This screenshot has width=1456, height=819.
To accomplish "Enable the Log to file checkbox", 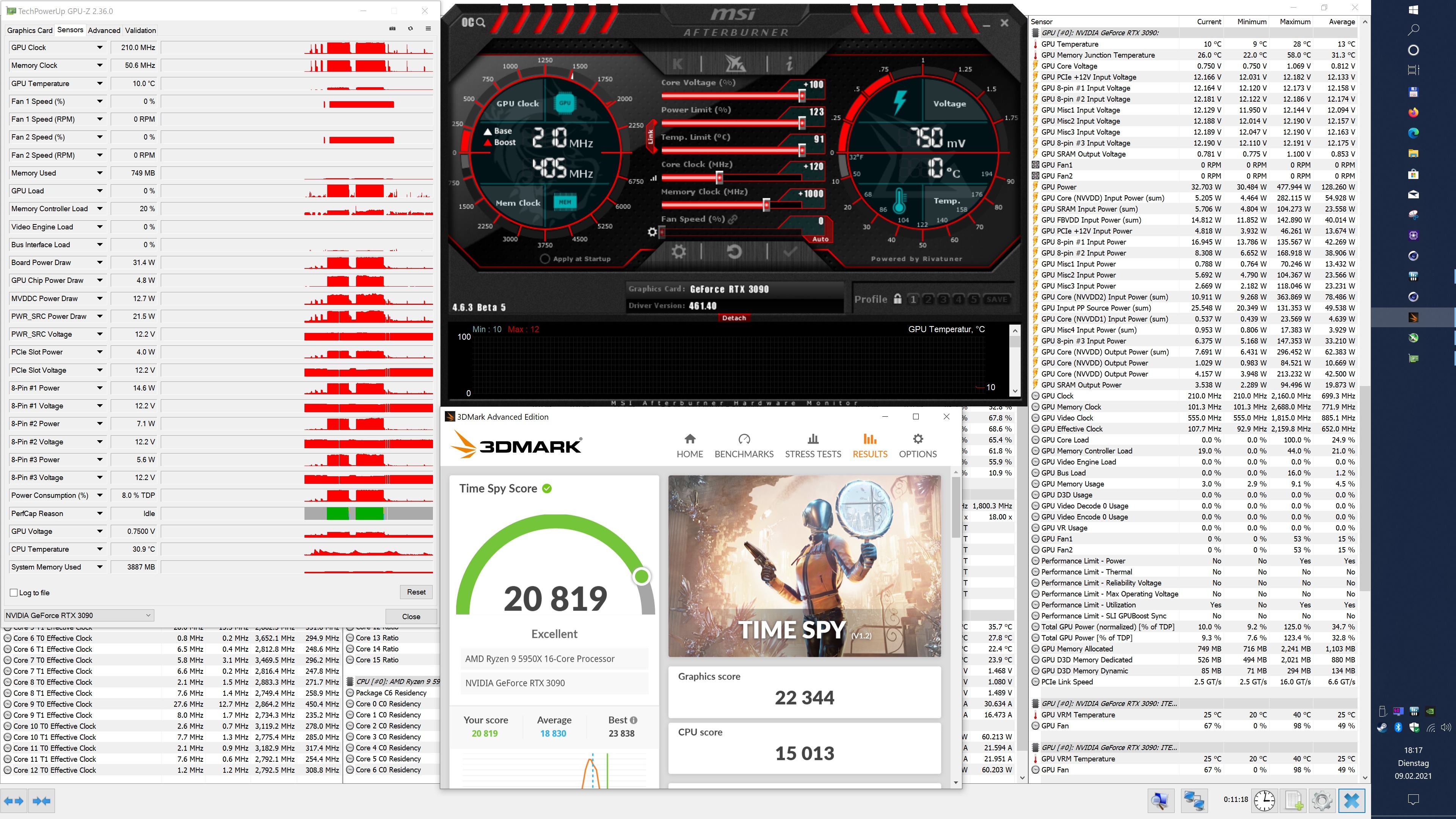I will click(14, 592).
